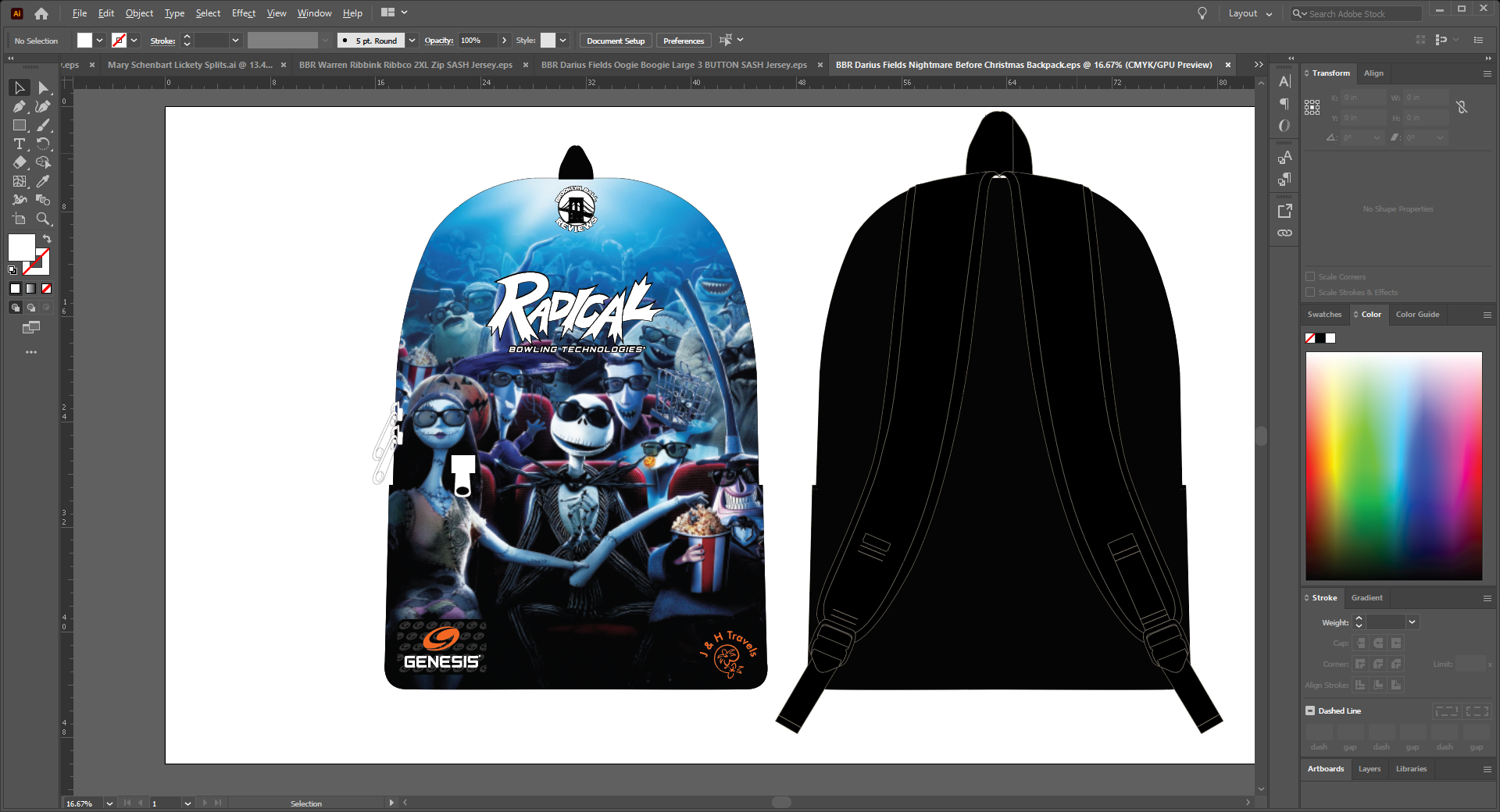Open the Asset Export panel icon

(x=1284, y=211)
